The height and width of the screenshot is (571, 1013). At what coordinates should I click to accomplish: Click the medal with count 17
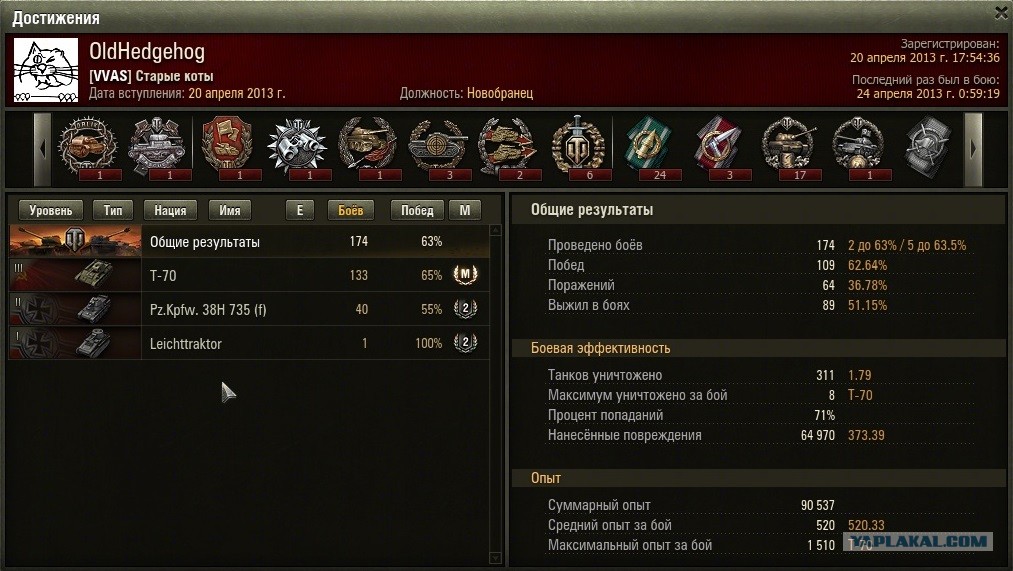[x=788, y=147]
